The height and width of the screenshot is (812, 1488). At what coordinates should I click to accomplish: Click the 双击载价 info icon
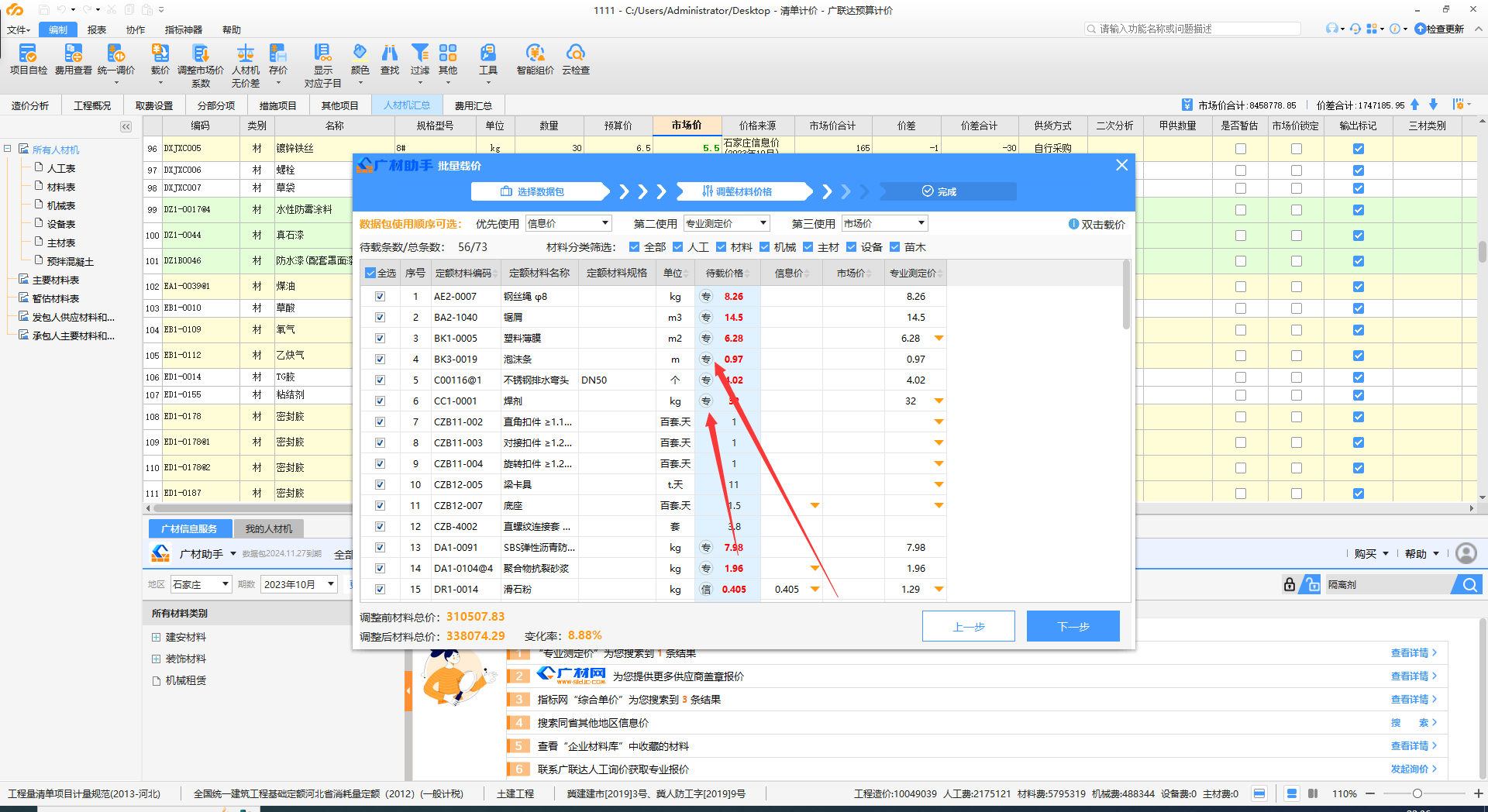point(1073,224)
